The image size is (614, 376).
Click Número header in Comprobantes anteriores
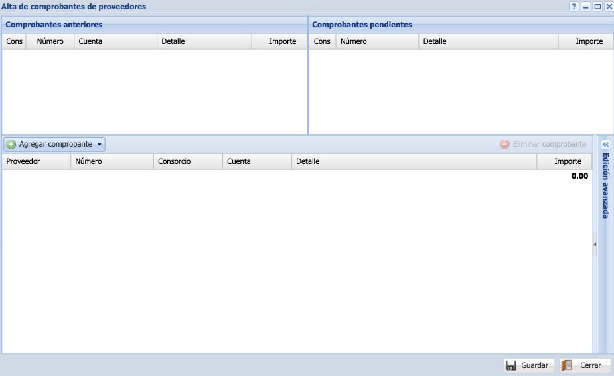coord(50,42)
